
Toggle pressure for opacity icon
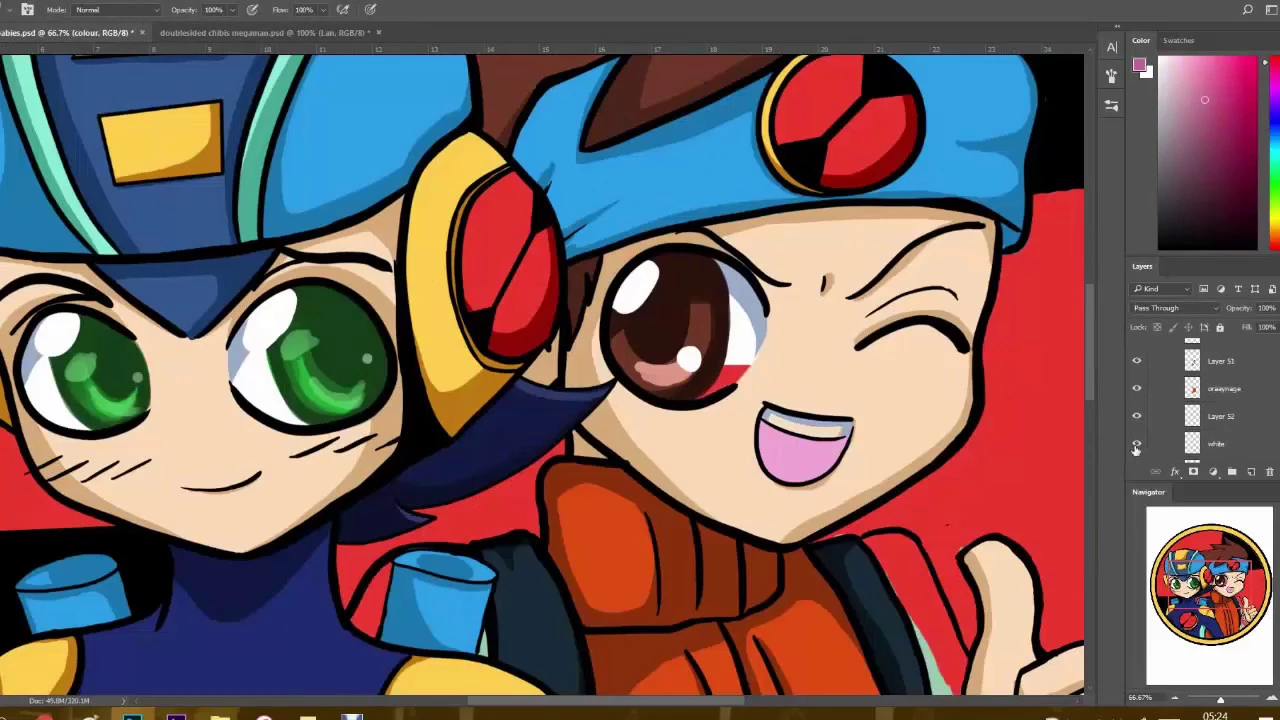click(252, 10)
